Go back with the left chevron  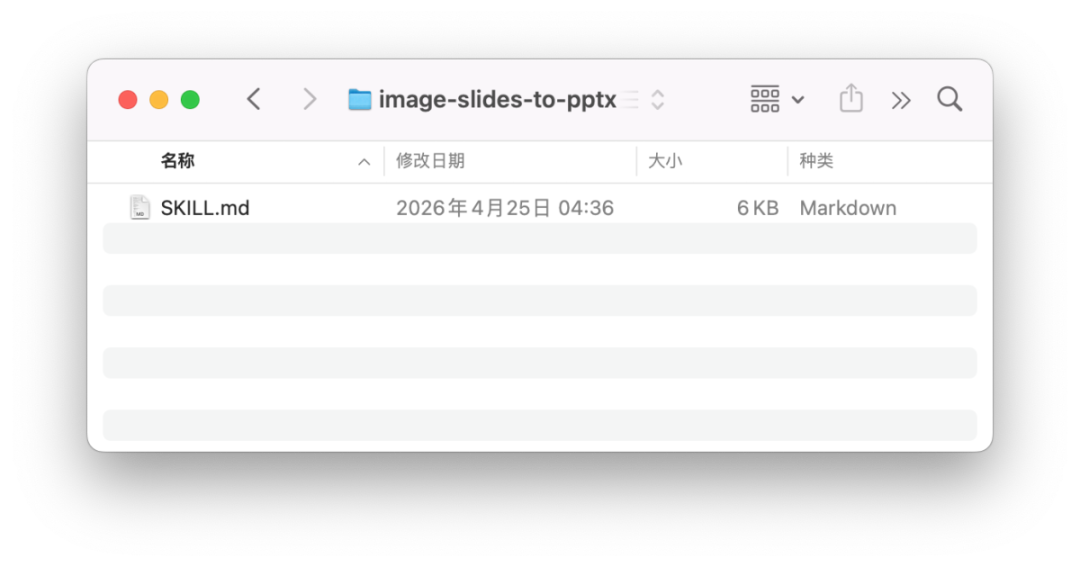(253, 99)
